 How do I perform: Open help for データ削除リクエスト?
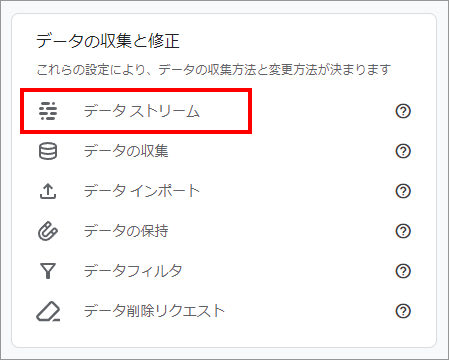(x=403, y=311)
